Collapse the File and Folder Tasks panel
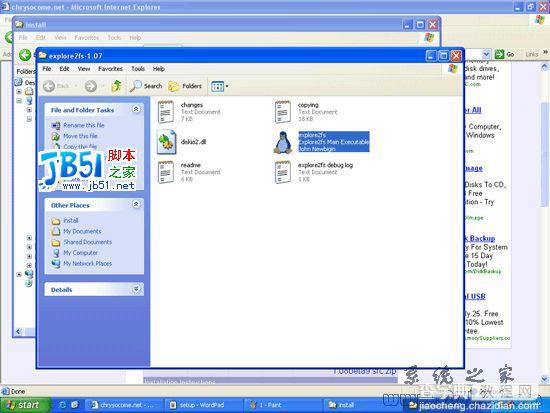This screenshot has height=413, width=550. point(136,109)
